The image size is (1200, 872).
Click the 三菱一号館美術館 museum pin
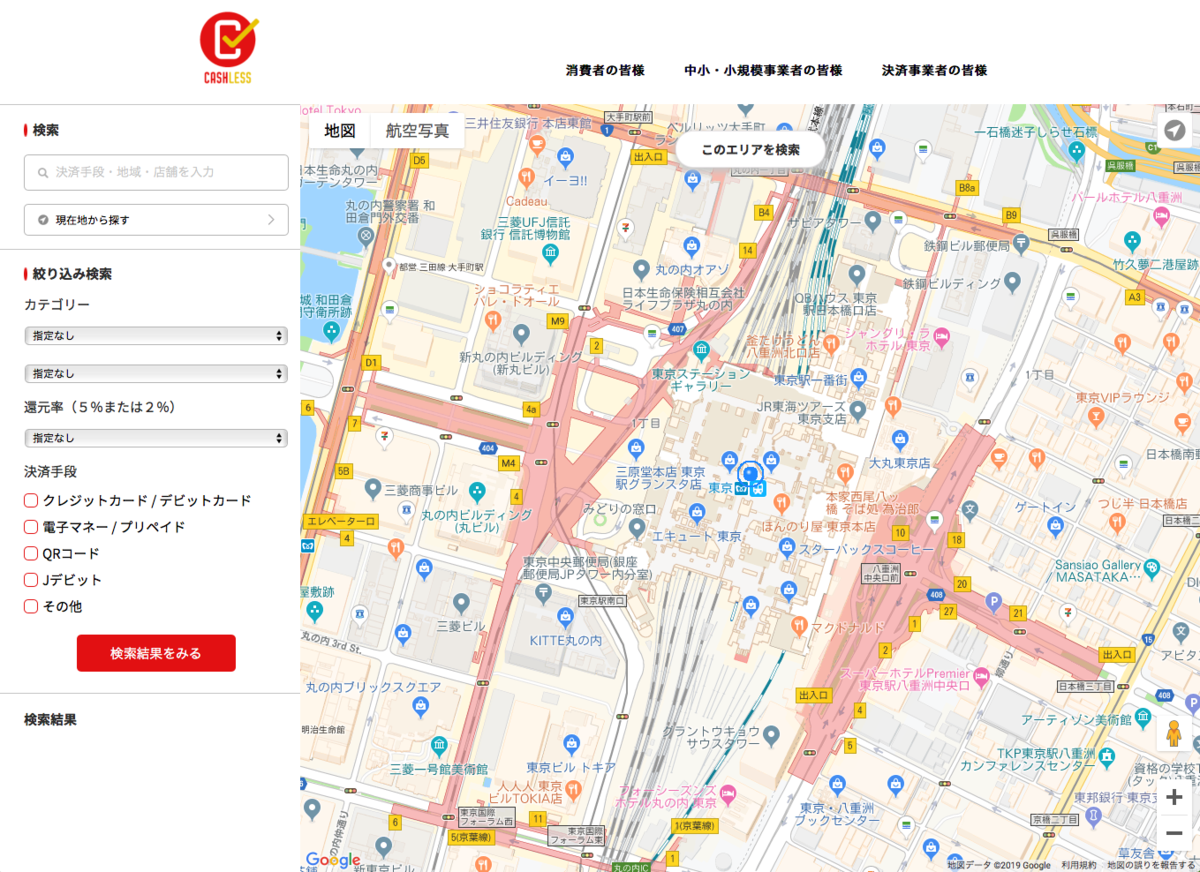tap(439, 745)
